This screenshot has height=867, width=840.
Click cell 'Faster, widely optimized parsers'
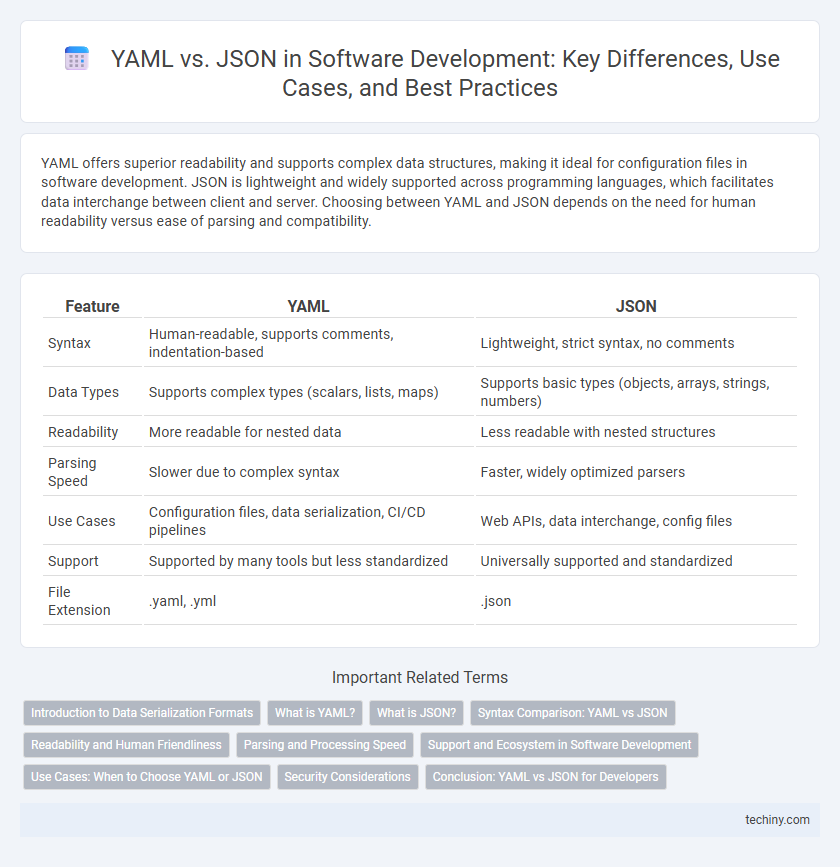(x=636, y=472)
